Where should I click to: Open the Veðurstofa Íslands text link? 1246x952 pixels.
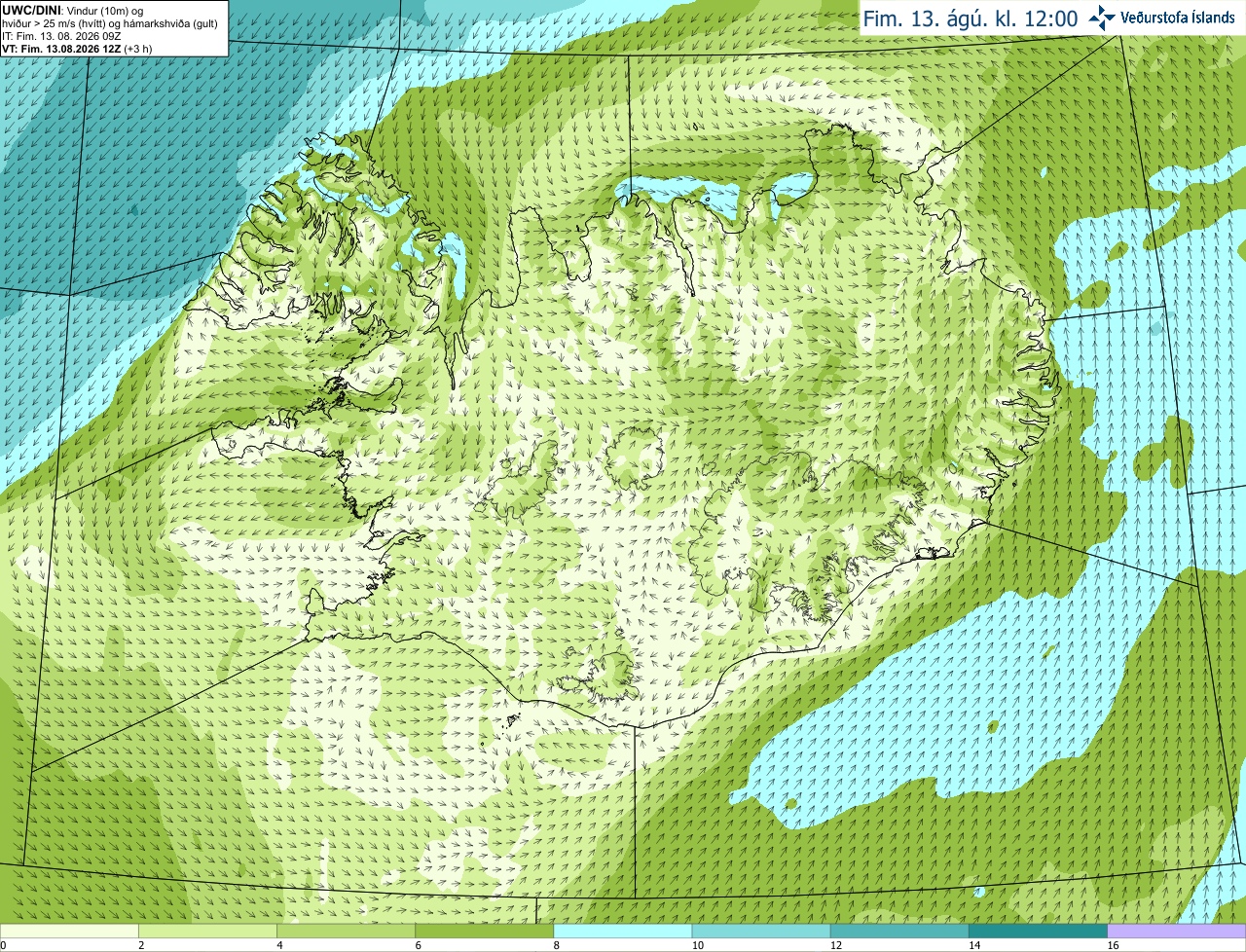1178,18
